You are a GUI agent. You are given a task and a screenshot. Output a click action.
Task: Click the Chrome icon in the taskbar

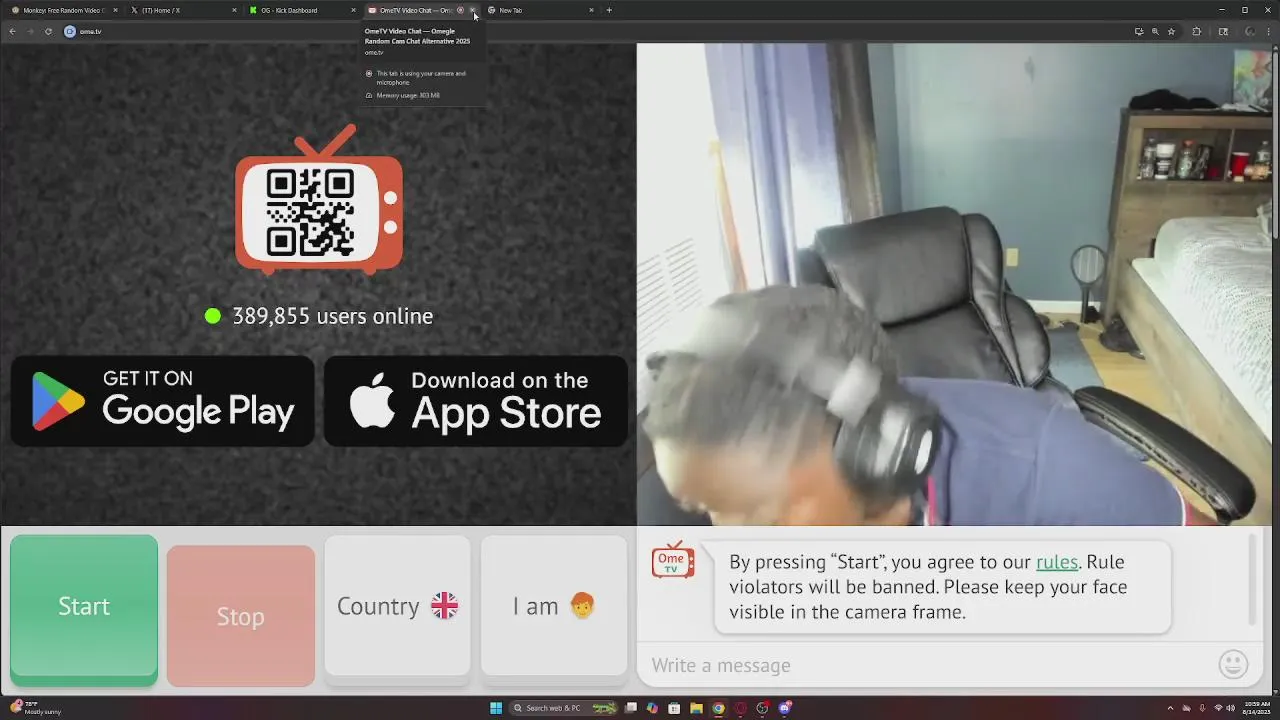[718, 708]
